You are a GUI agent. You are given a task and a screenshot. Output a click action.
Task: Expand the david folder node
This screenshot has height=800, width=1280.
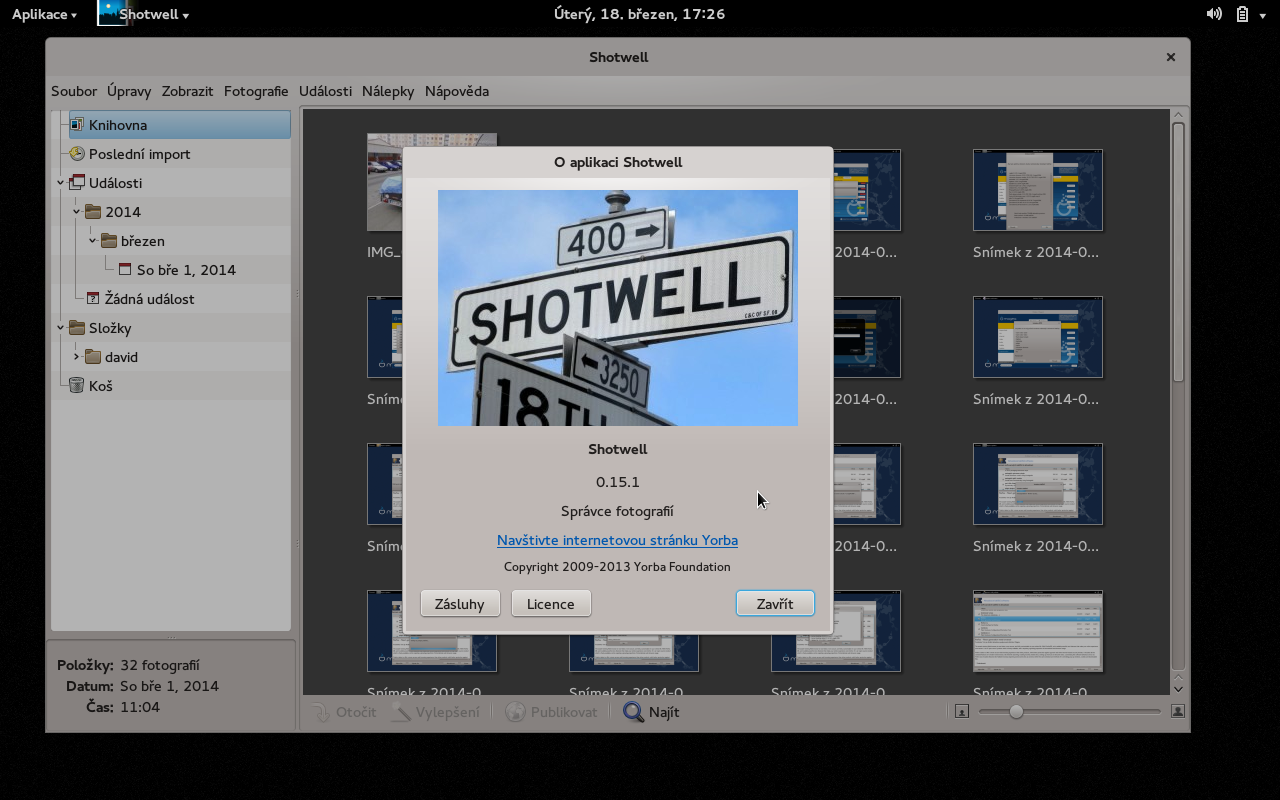76,357
